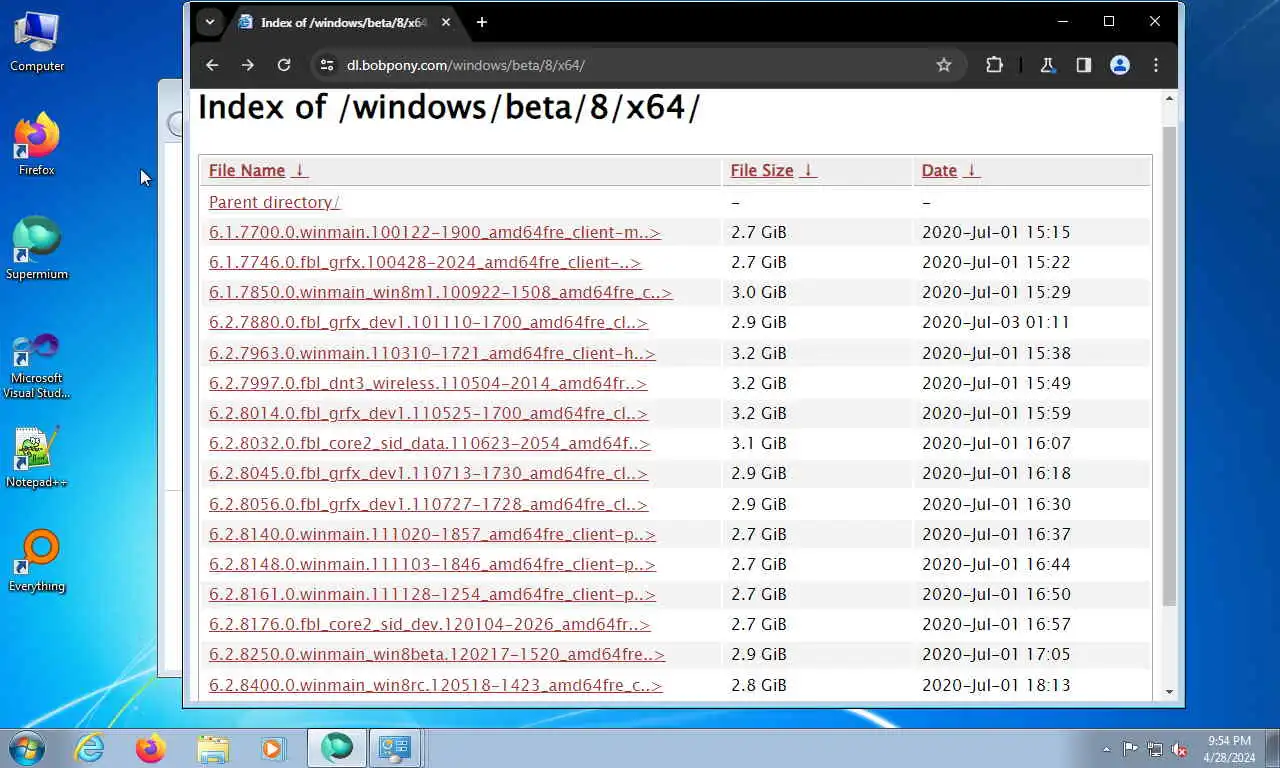
Task: View site information icon in address bar
Action: coord(326,65)
